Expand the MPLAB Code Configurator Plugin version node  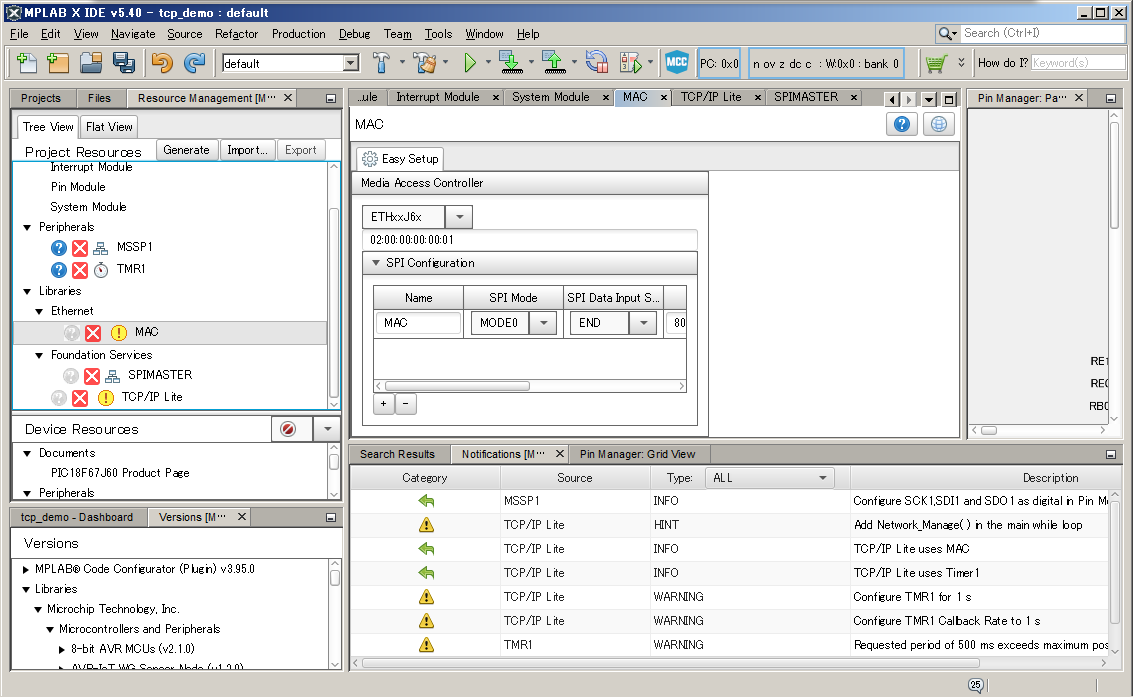click(x=26, y=569)
